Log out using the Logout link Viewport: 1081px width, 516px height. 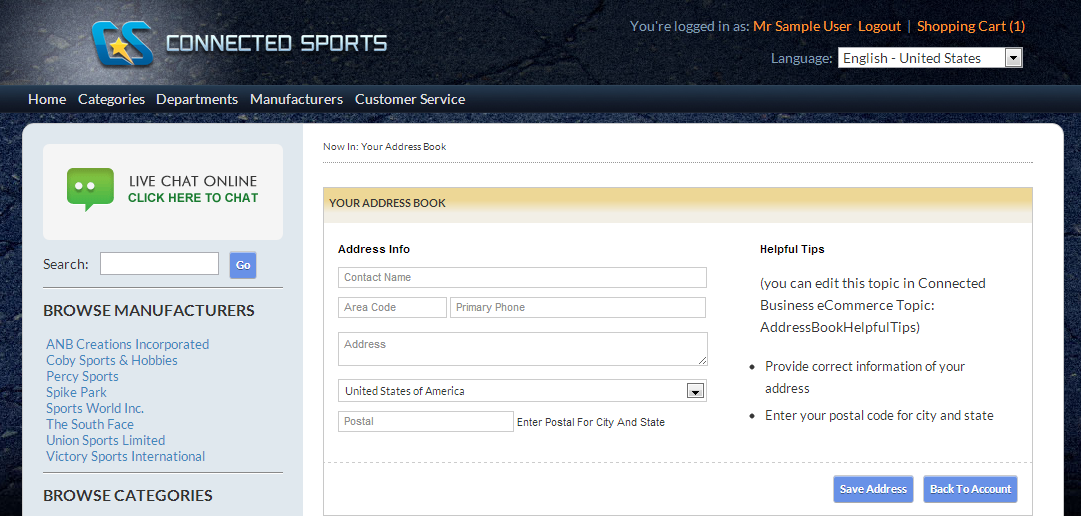tap(879, 26)
